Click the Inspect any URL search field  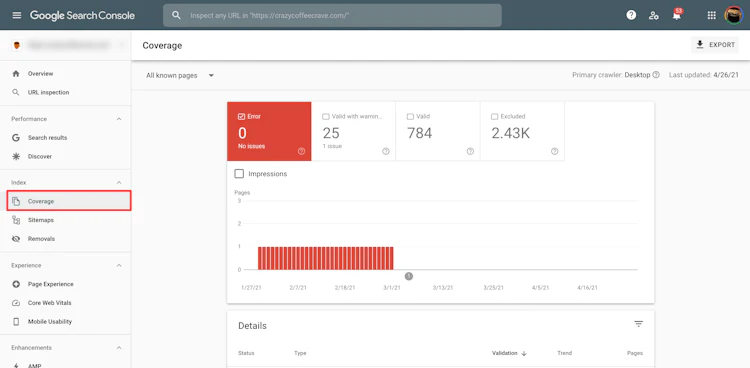click(332, 15)
